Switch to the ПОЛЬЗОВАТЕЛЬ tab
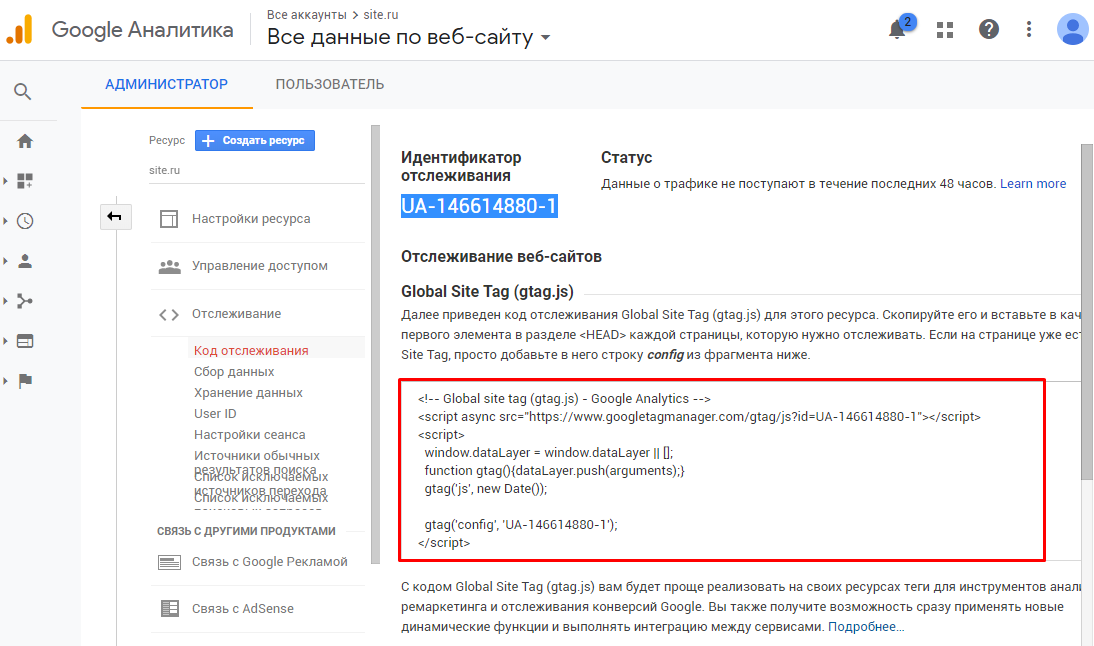 click(x=329, y=84)
